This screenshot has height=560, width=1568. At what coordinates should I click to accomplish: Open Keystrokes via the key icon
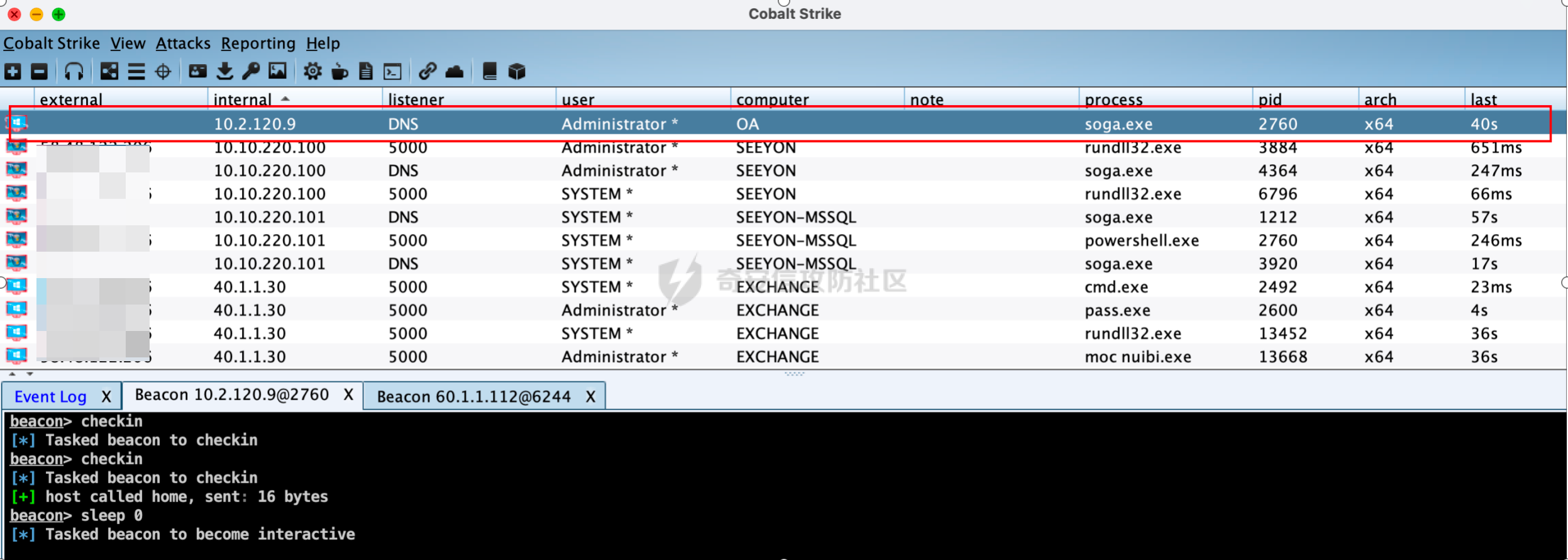(251, 72)
